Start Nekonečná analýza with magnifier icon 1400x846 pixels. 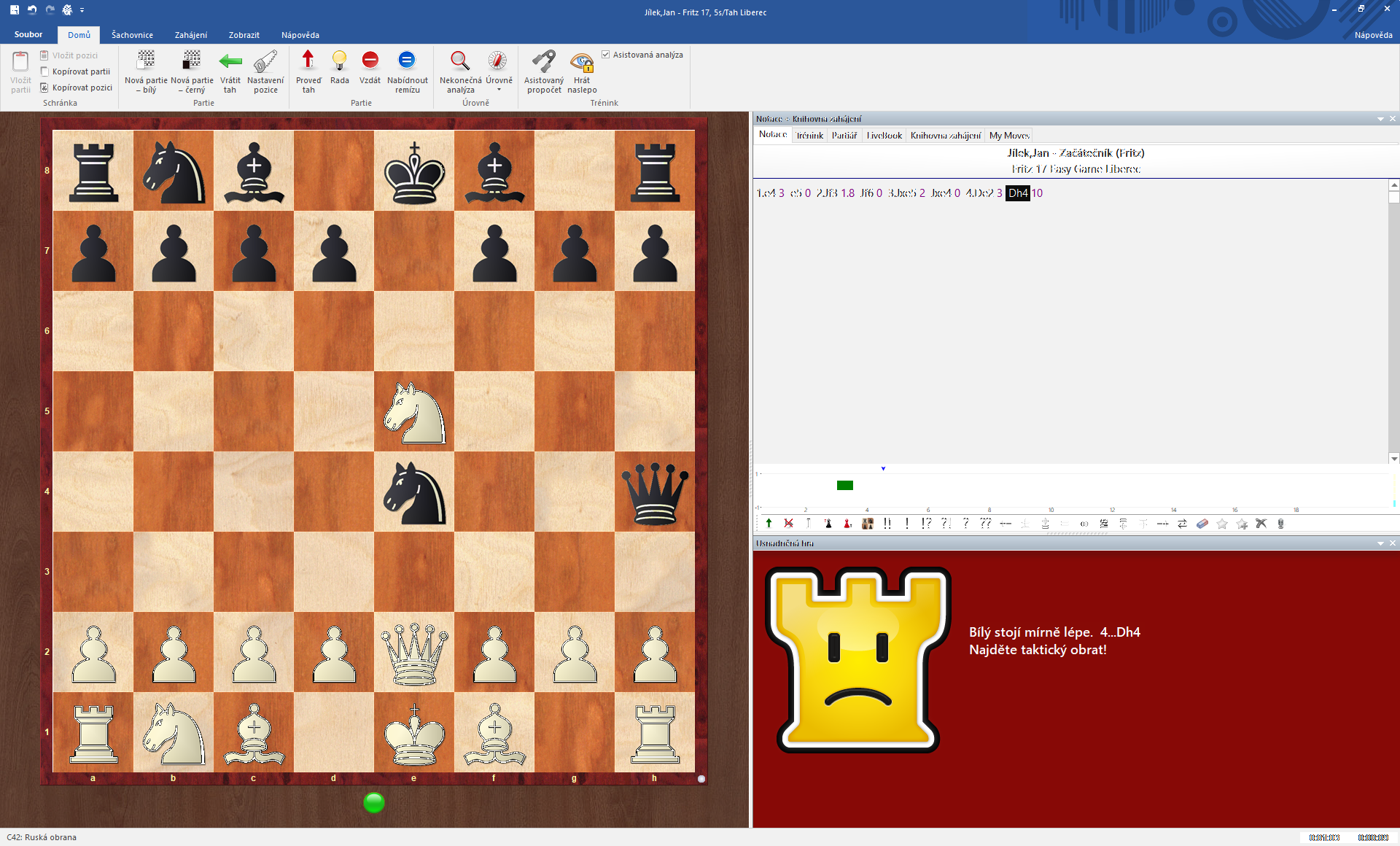coord(460,61)
